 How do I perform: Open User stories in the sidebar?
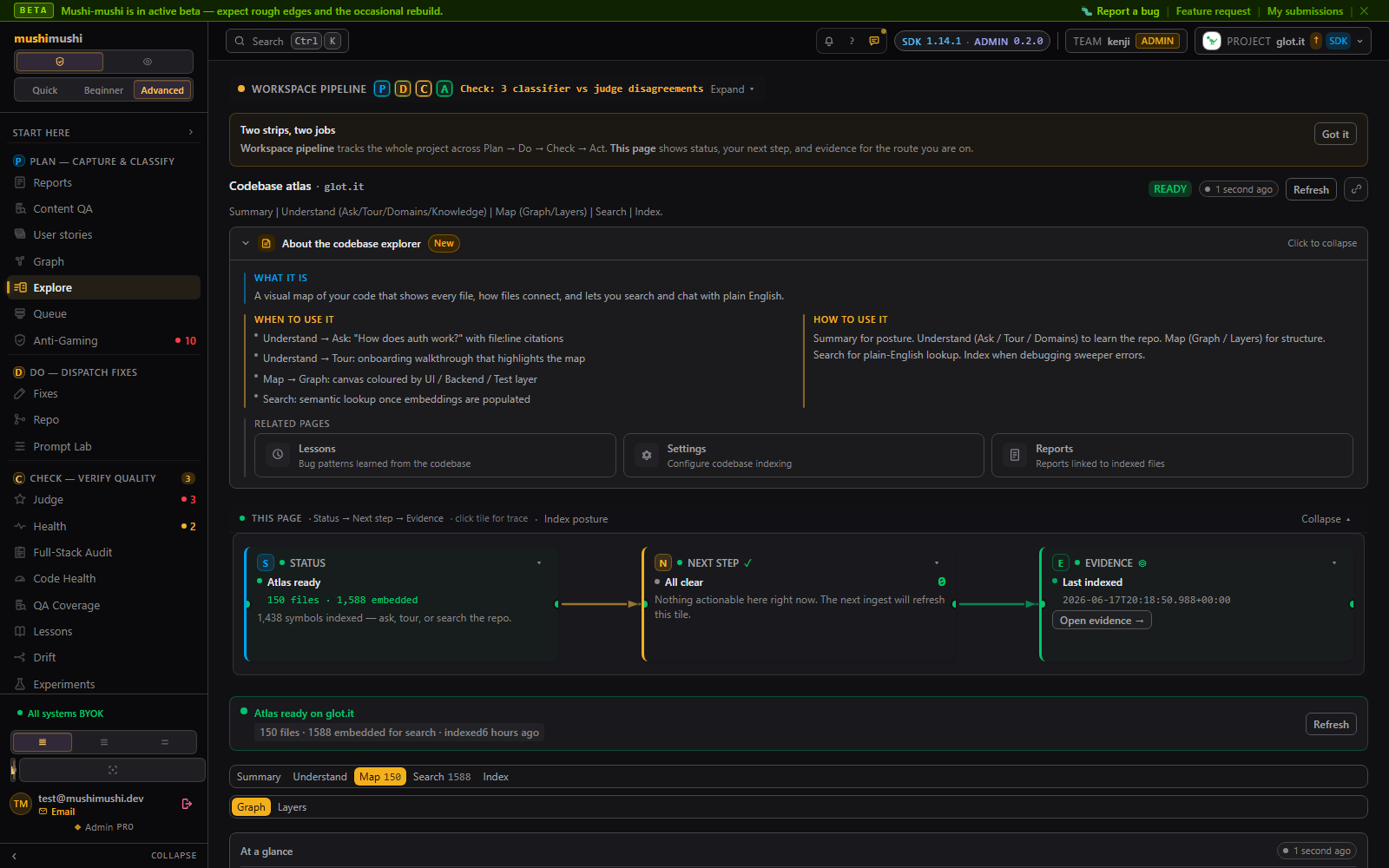click(x=103, y=235)
